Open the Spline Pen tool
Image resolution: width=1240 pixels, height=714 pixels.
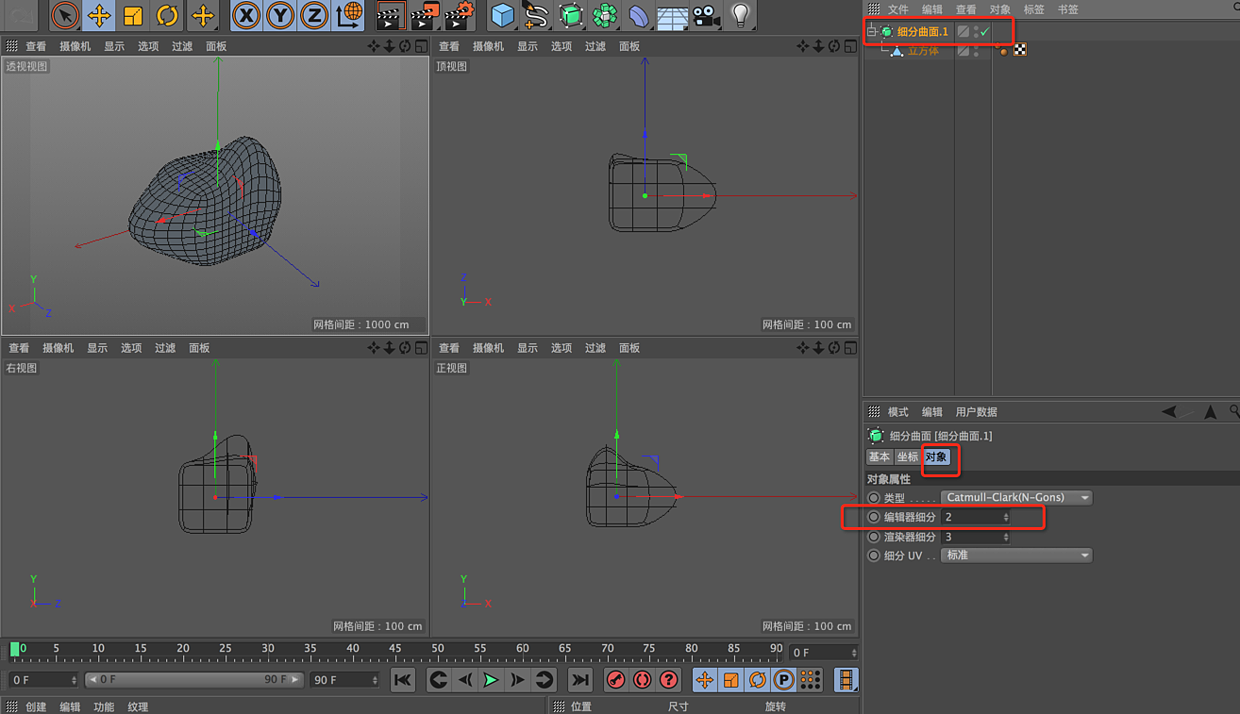point(537,16)
